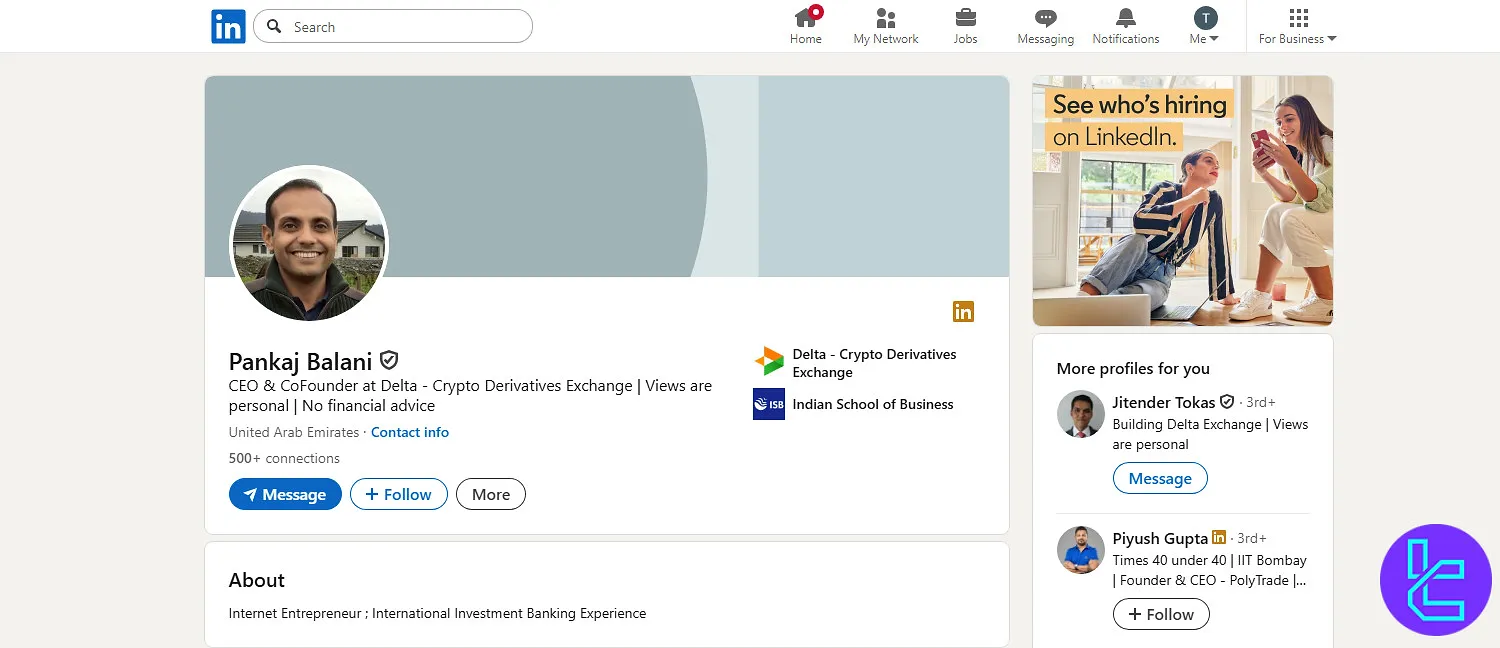Image resolution: width=1500 pixels, height=648 pixels.
Task: Click Pankaj Balani's profile photo
Action: [x=309, y=244]
